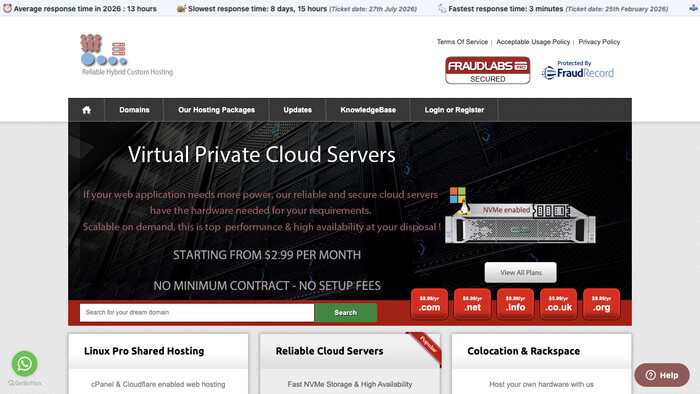Screen dimensions: 700x394
Task: Open the FraudLabs Pro Secured badge
Action: pyautogui.click(x=488, y=70)
